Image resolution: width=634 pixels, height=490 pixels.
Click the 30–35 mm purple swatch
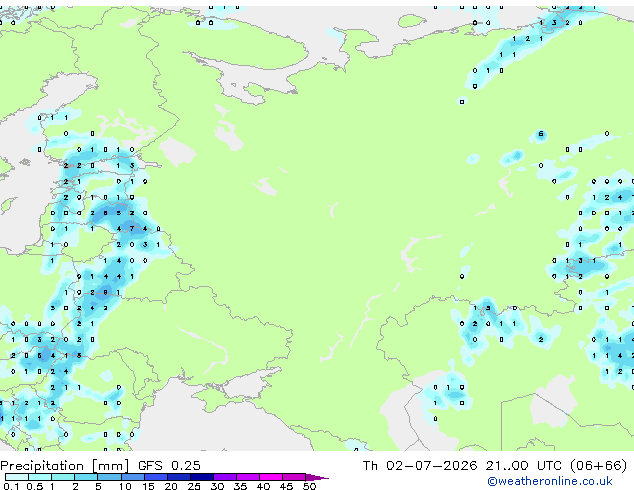tap(225, 477)
